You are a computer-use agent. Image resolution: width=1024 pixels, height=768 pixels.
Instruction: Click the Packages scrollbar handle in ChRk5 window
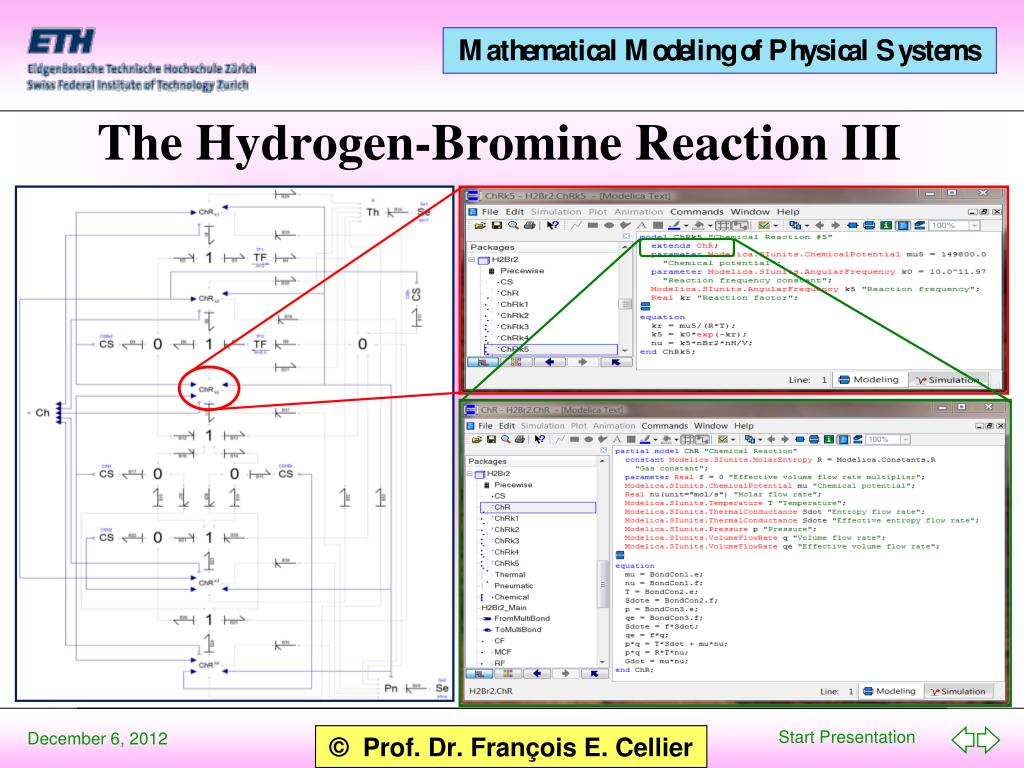625,304
